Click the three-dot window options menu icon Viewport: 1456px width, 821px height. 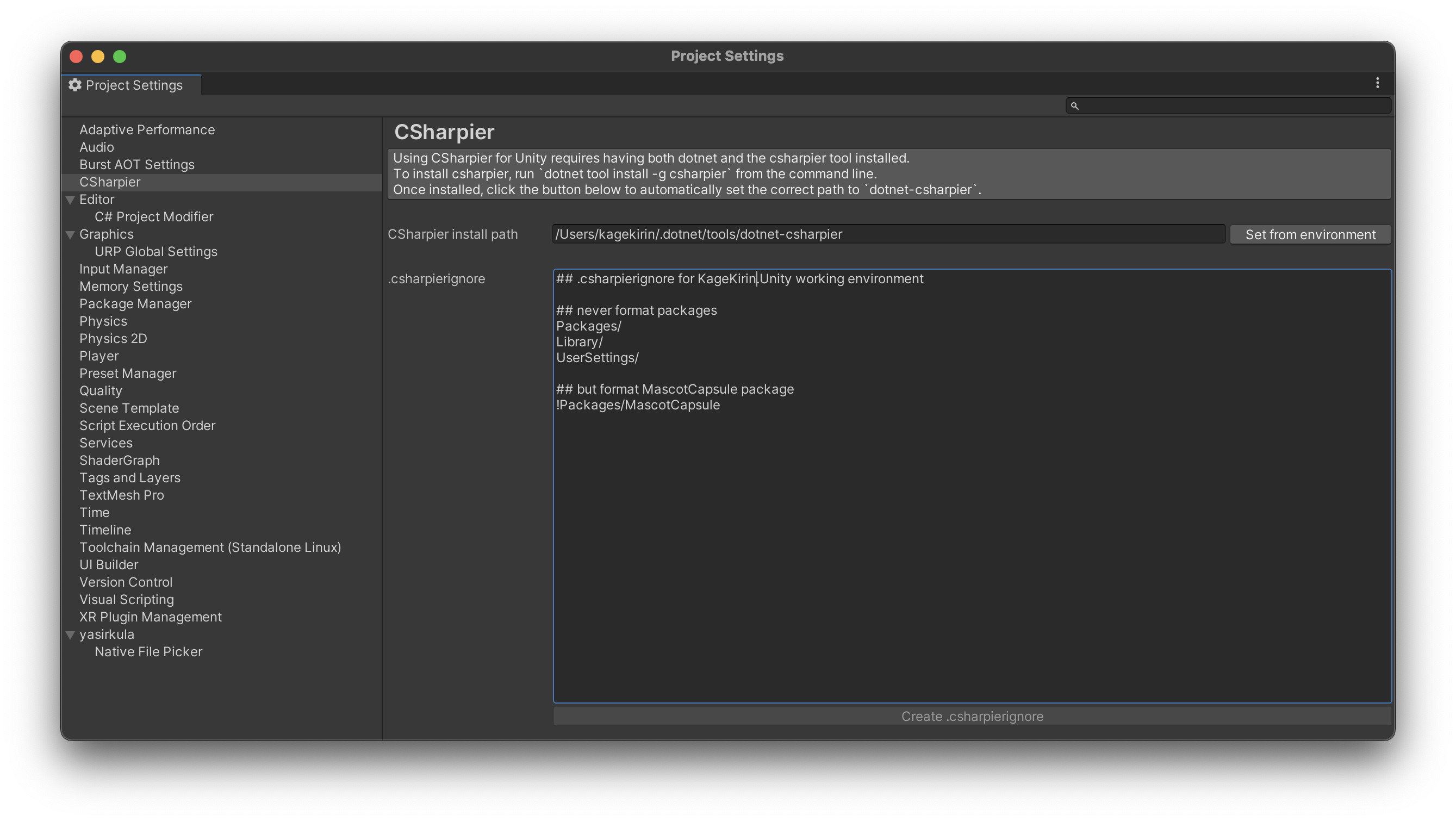(1377, 83)
